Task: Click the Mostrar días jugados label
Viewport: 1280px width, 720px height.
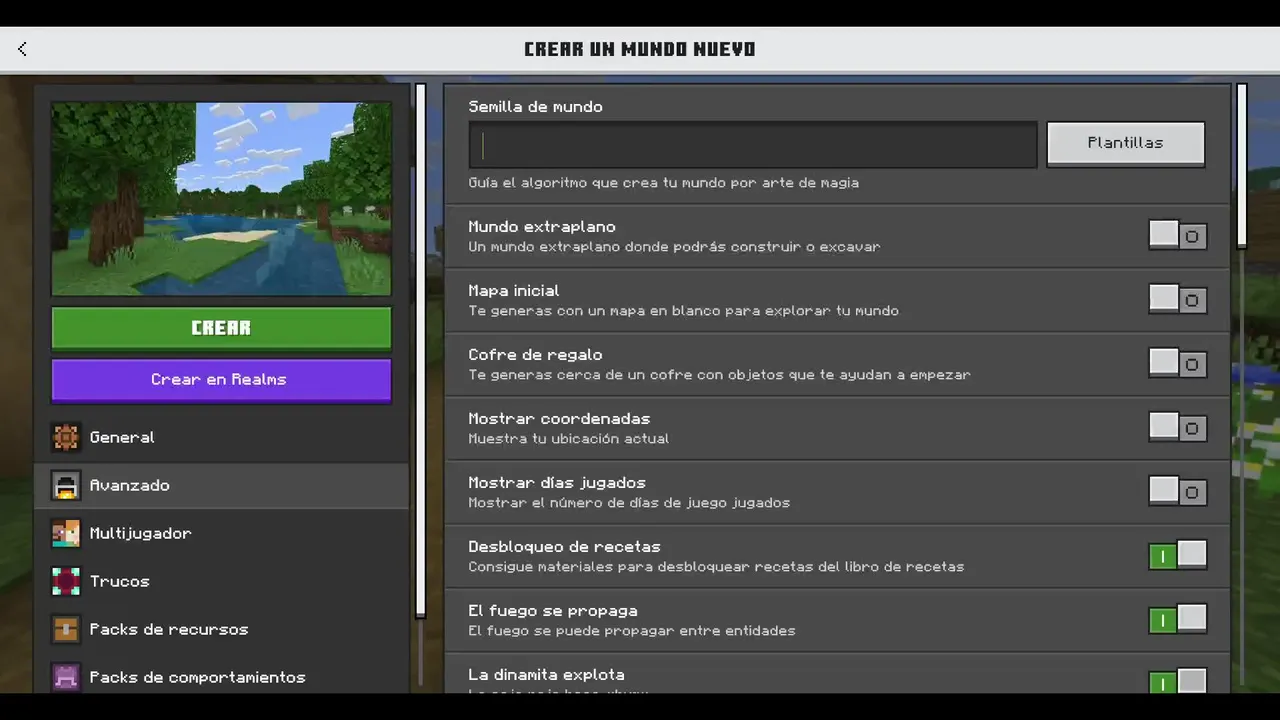Action: (x=557, y=483)
